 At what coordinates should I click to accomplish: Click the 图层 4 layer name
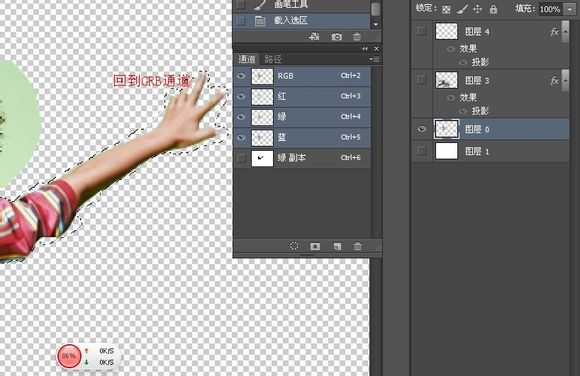click(477, 32)
